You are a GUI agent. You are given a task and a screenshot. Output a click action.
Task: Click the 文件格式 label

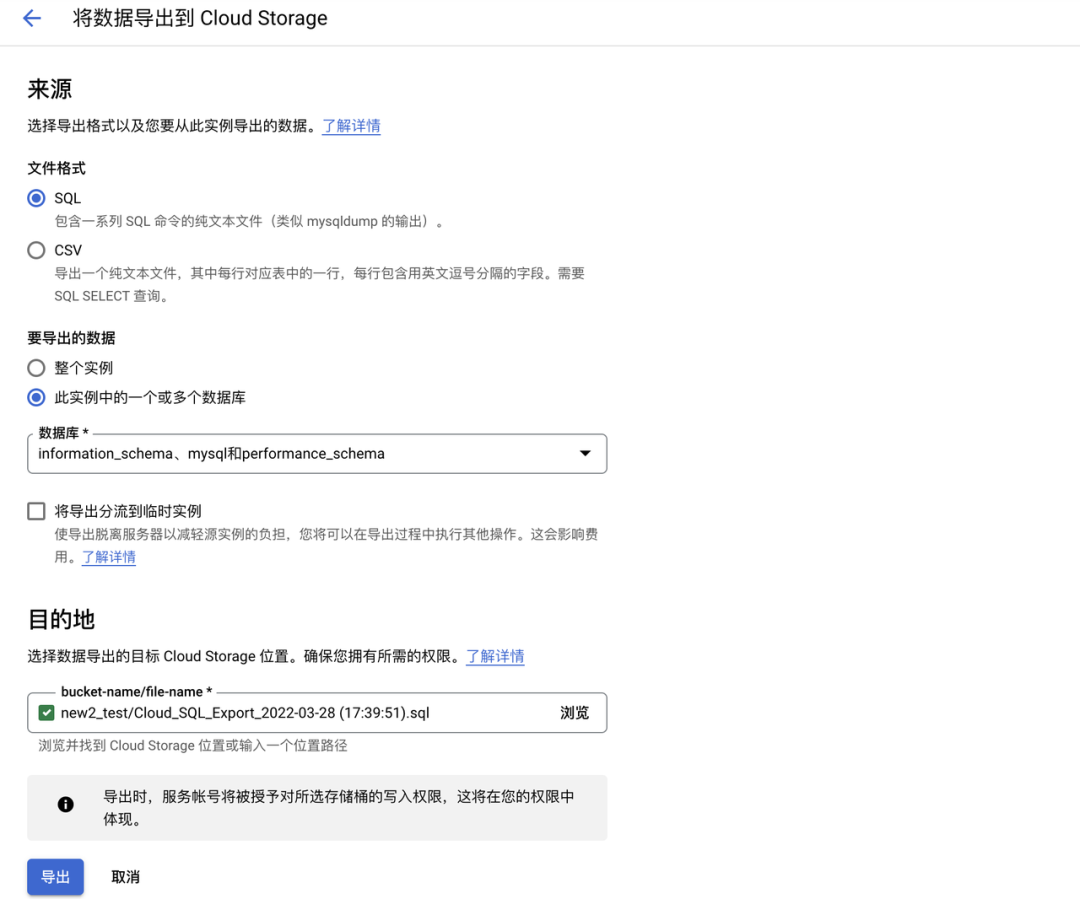[56, 168]
